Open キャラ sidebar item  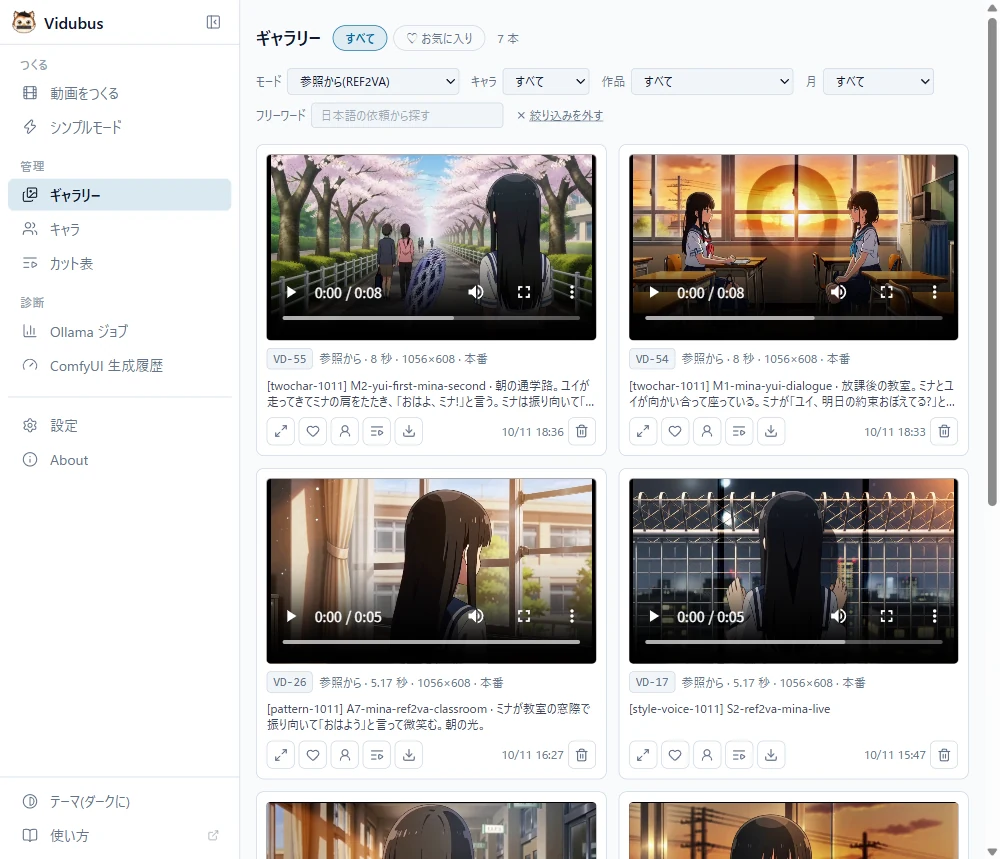[120, 229]
